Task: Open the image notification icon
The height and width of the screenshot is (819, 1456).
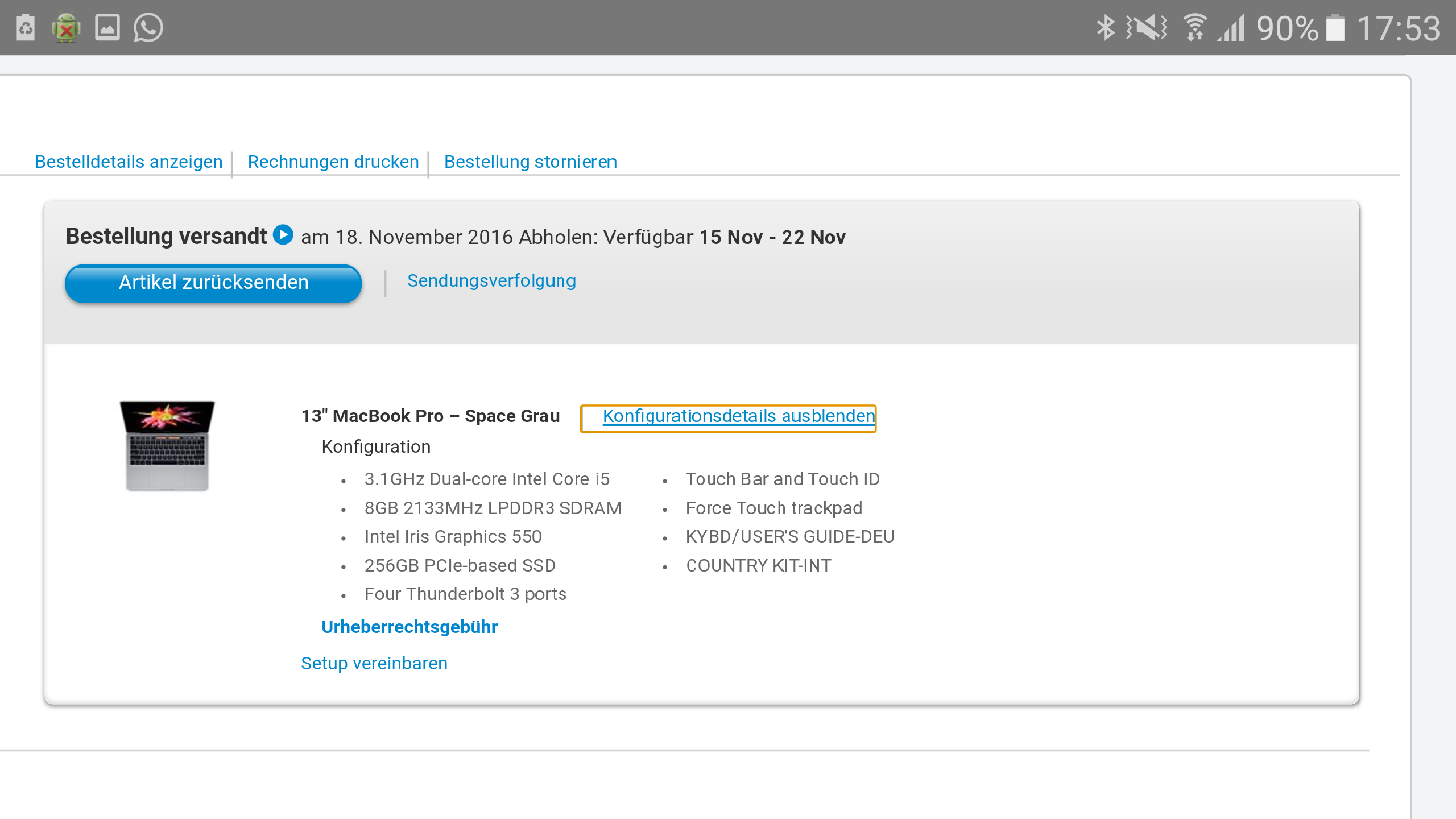Action: [107, 27]
